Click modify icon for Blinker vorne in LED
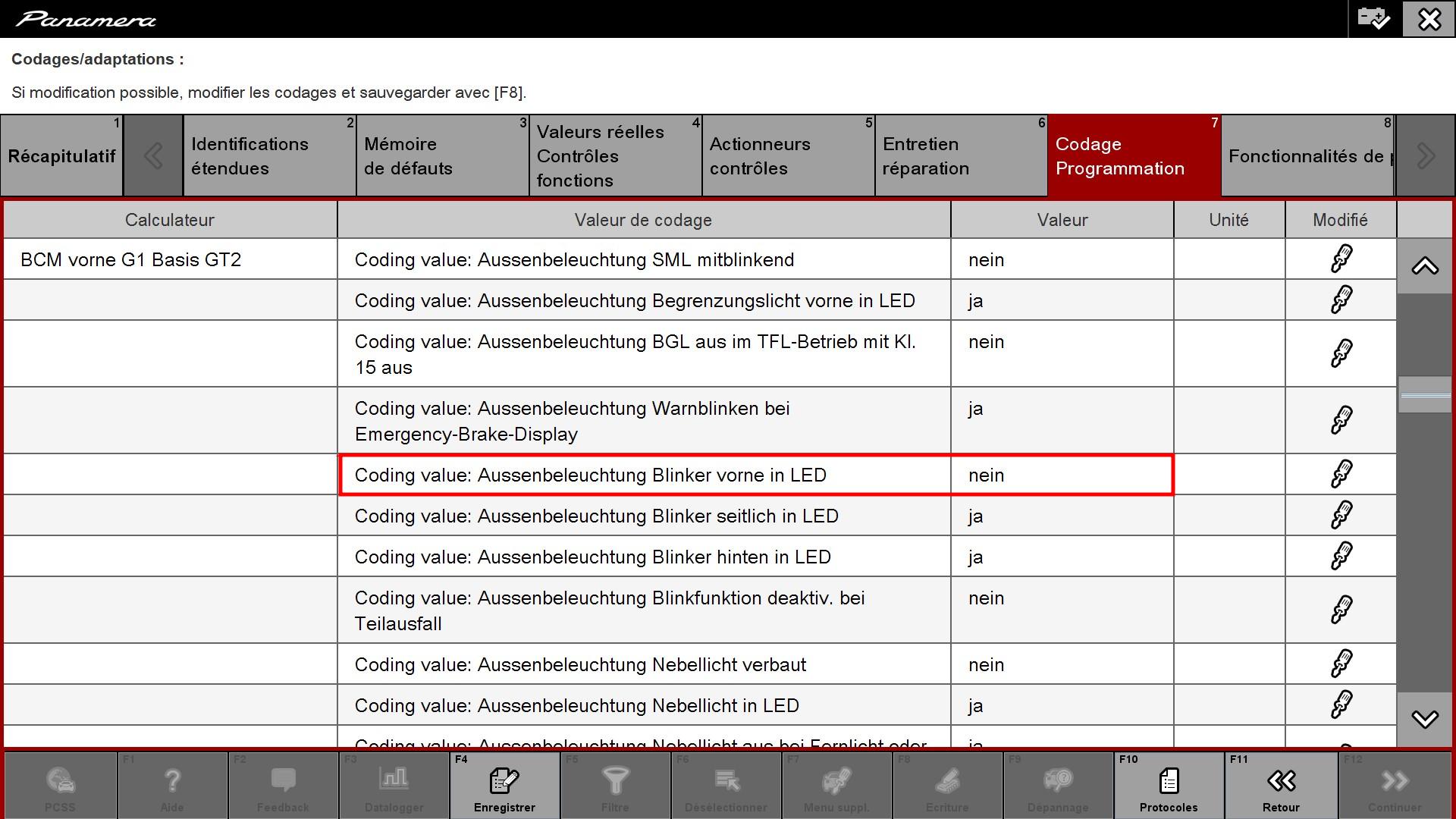The width and height of the screenshot is (1456, 819). click(x=1341, y=474)
